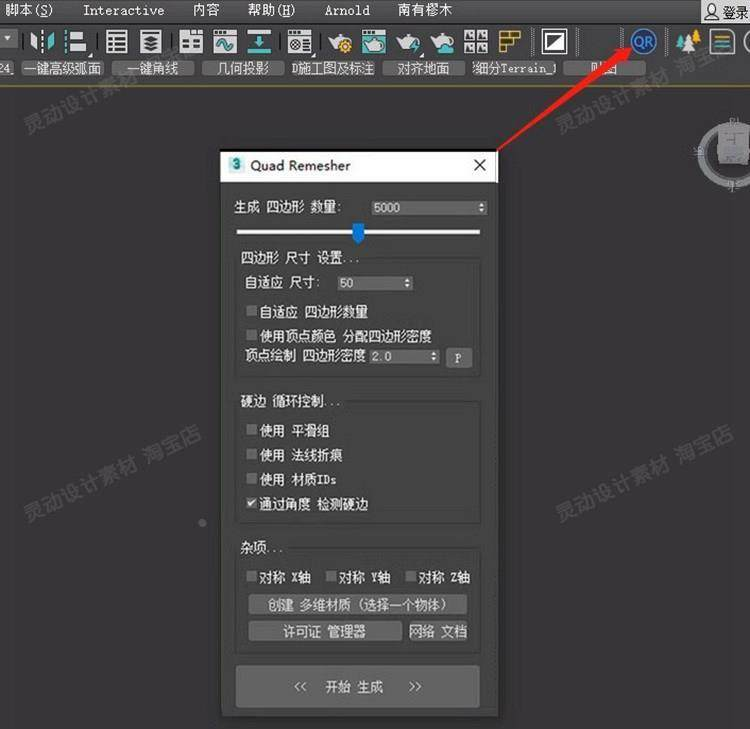Click 创建 多维材质 button
Screen dimensions: 750x729
(x=357, y=605)
